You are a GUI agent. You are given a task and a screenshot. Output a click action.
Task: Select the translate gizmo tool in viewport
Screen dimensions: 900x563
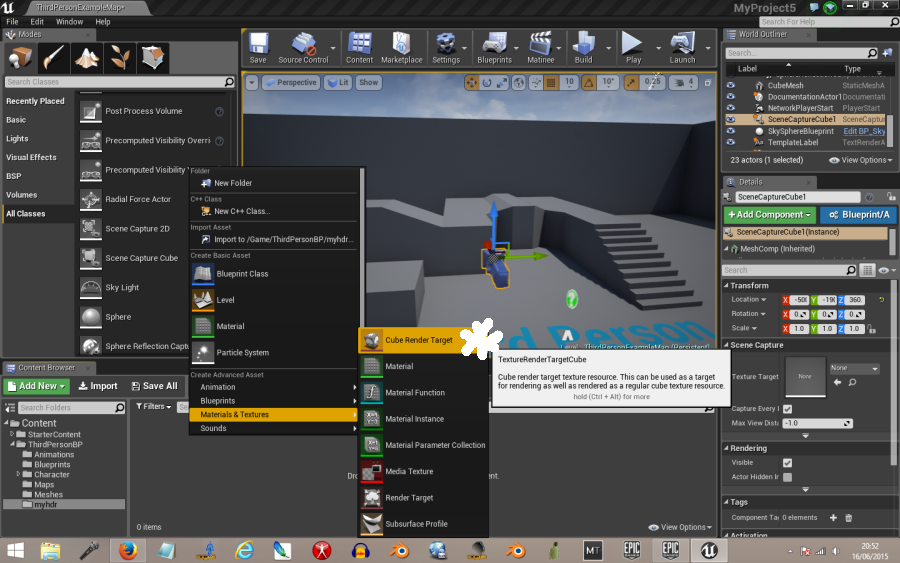tap(472, 83)
